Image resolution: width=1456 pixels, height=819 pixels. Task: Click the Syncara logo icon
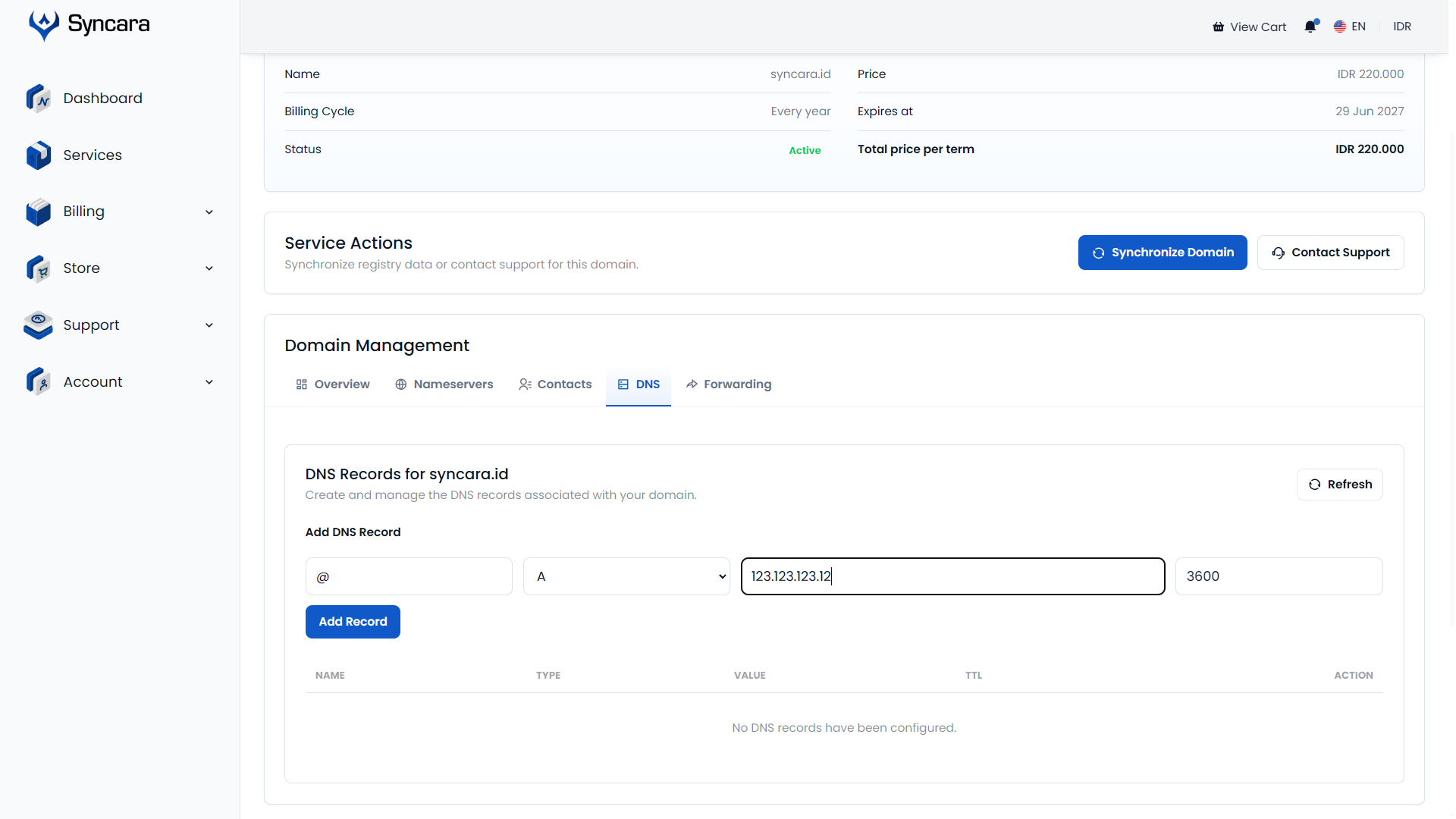pos(44,25)
